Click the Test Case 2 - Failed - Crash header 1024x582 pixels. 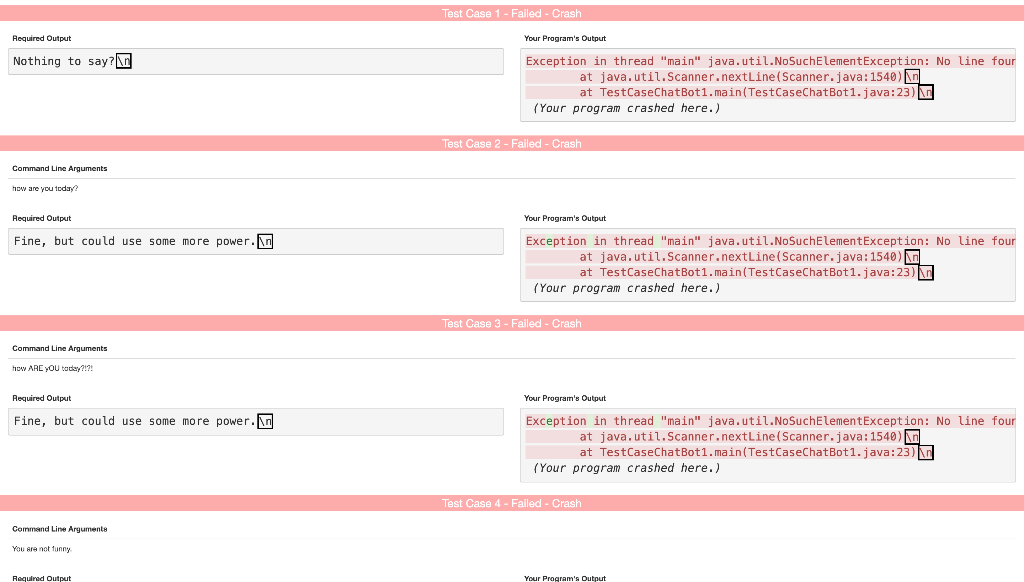click(512, 144)
